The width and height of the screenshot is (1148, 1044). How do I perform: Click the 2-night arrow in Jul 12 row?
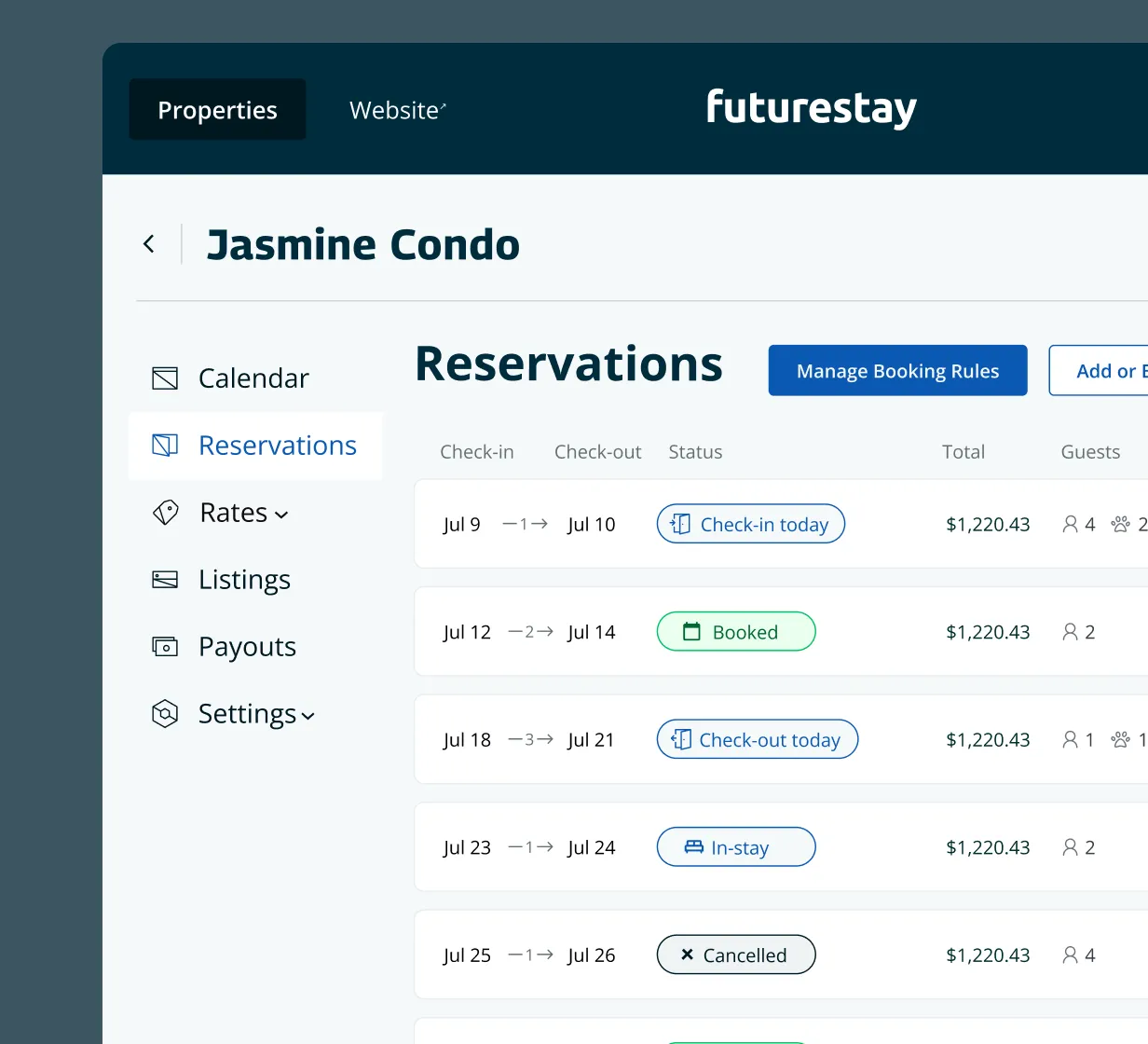click(x=530, y=632)
